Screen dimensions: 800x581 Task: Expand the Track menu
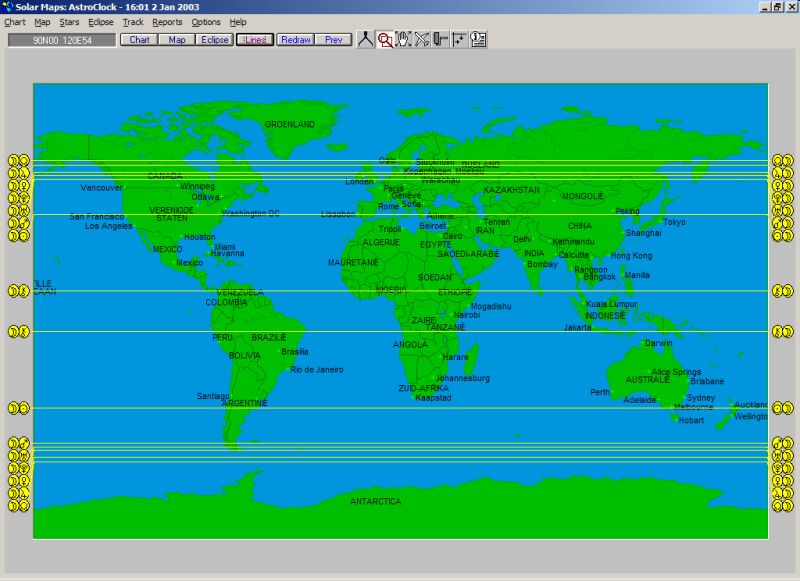133,22
